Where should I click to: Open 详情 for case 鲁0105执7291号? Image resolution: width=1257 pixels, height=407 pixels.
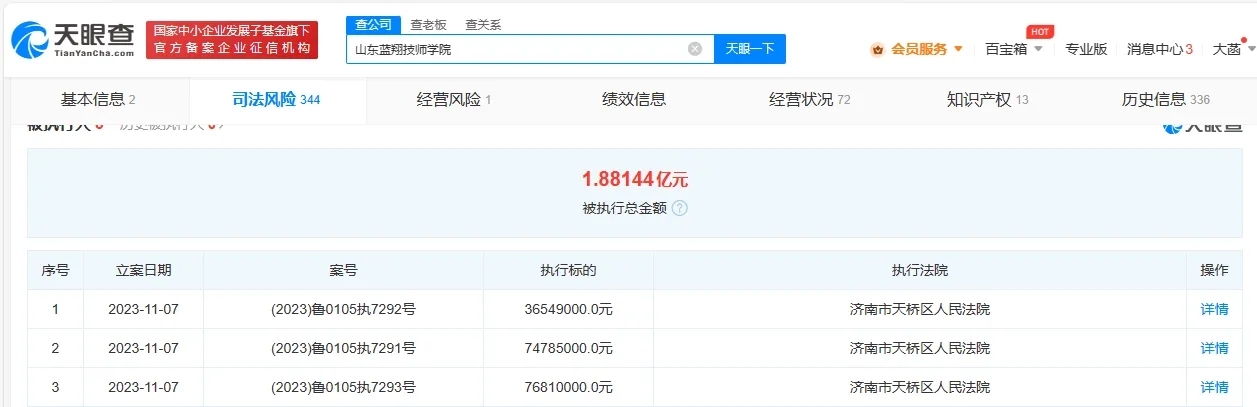coord(1214,348)
